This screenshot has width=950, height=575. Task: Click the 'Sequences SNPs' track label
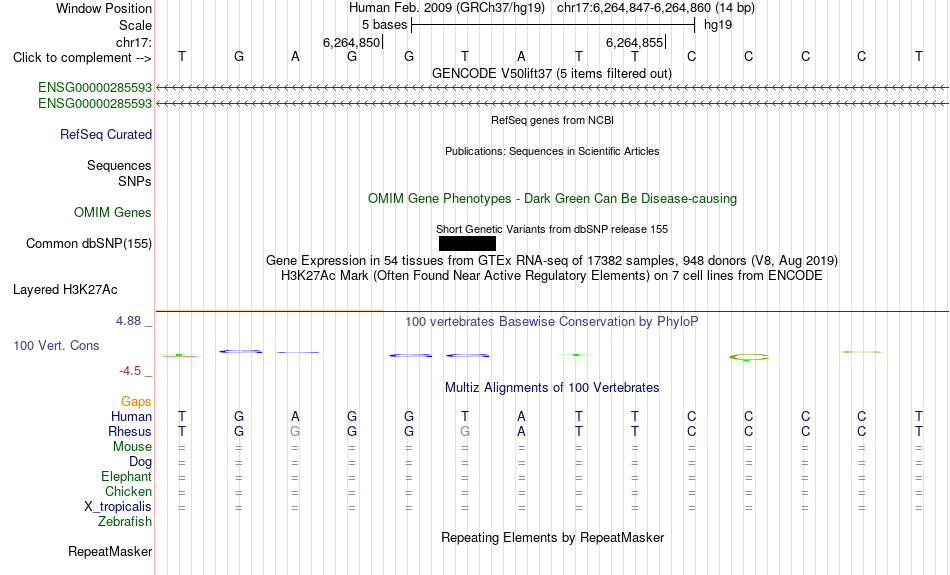click(119, 173)
